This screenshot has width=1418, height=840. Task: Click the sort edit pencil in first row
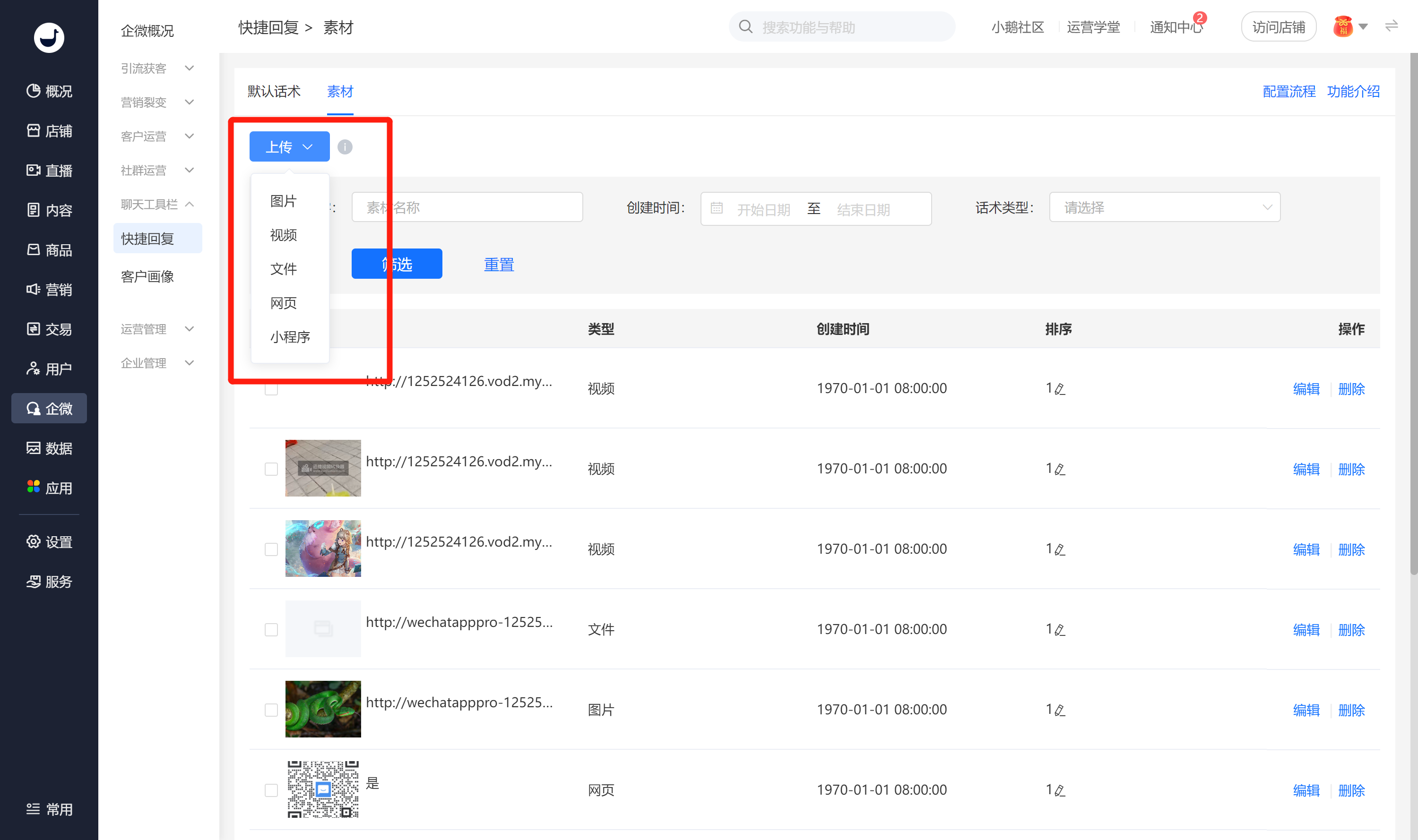[x=1060, y=389]
